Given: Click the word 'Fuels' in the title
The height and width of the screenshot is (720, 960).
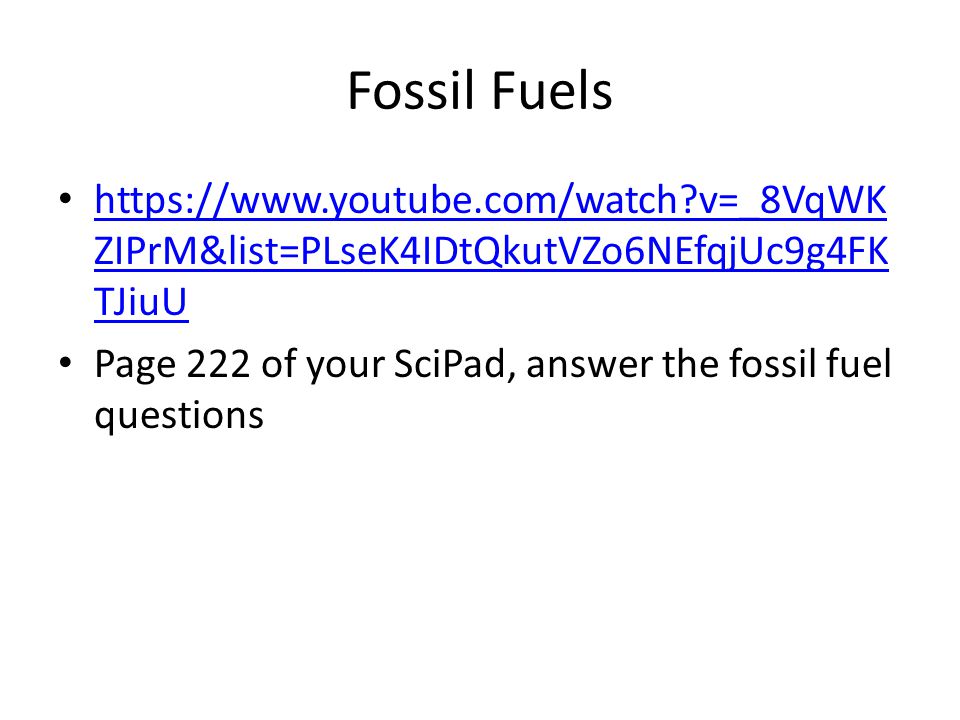Looking at the screenshot, I should pos(552,90).
